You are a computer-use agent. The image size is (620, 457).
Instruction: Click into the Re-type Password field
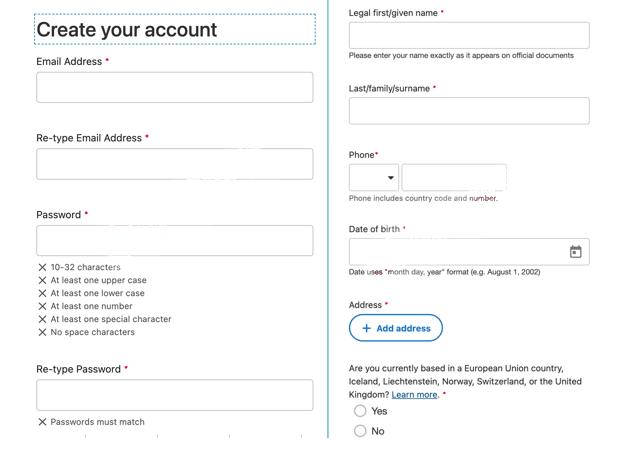click(175, 395)
